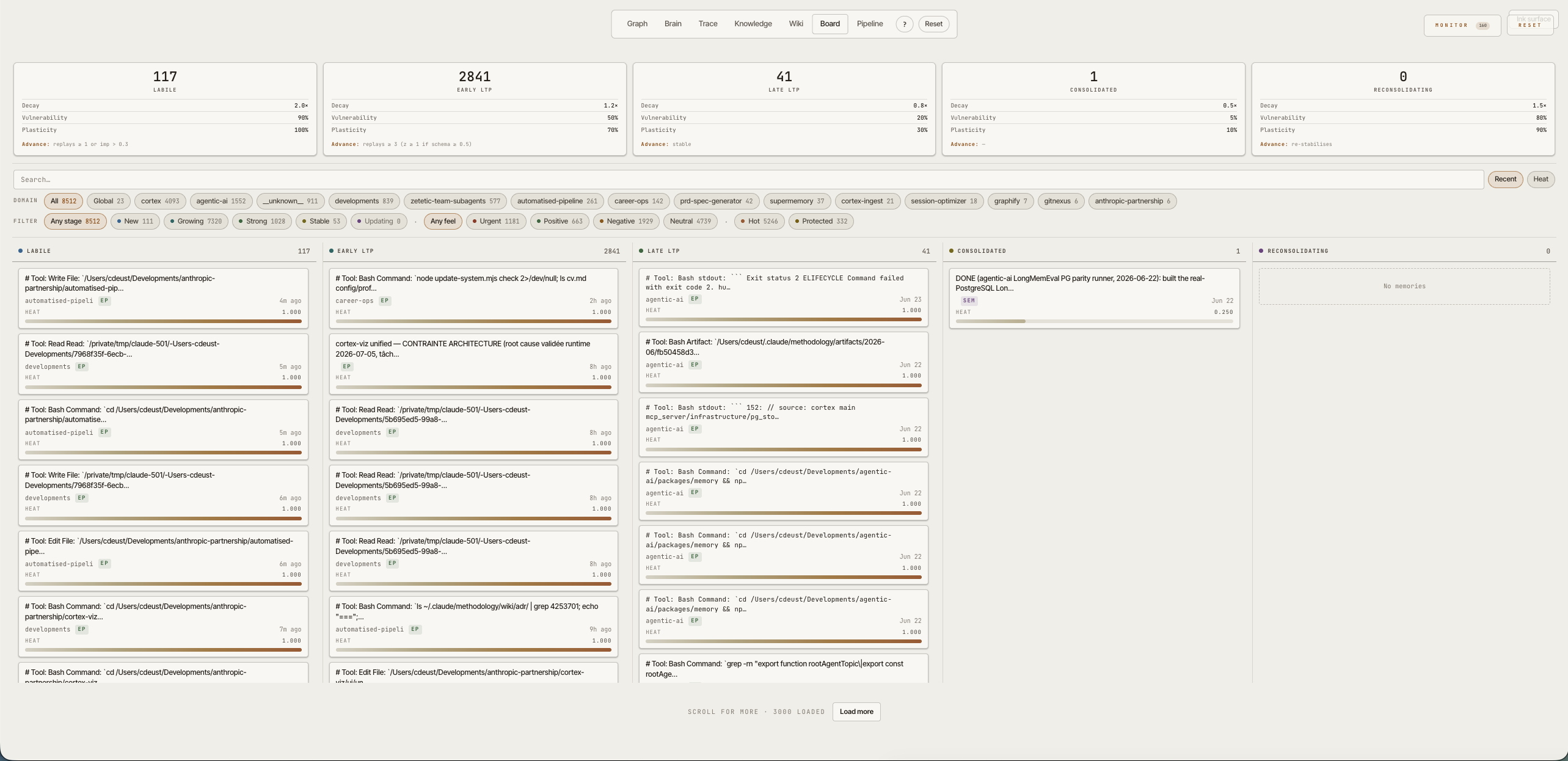The width and height of the screenshot is (1568, 761).
Task: Filter by Hot 5246 chip
Action: click(759, 221)
